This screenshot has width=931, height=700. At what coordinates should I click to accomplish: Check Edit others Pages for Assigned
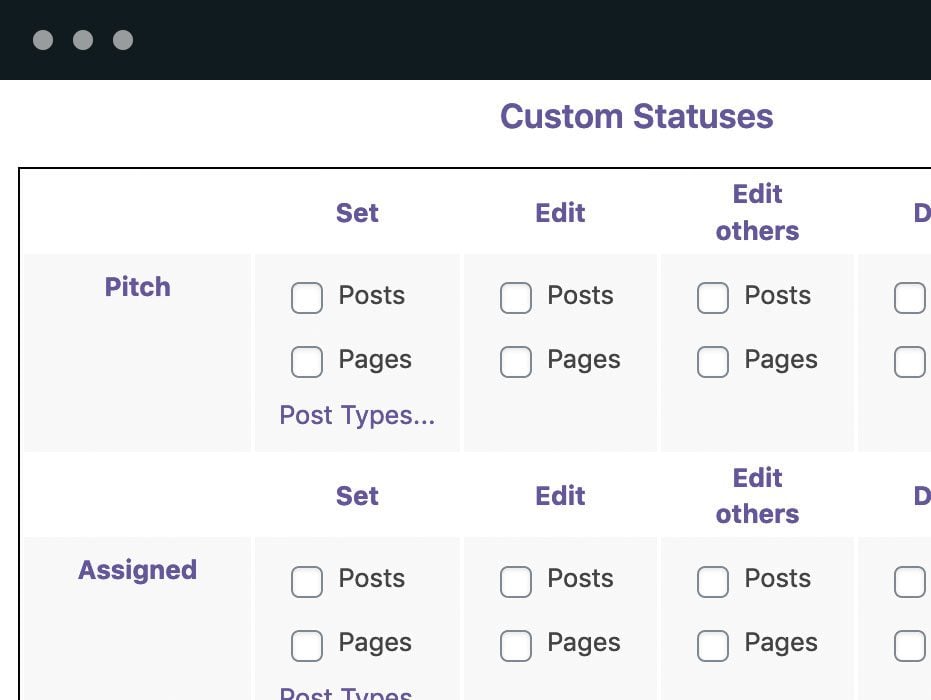tap(712, 645)
